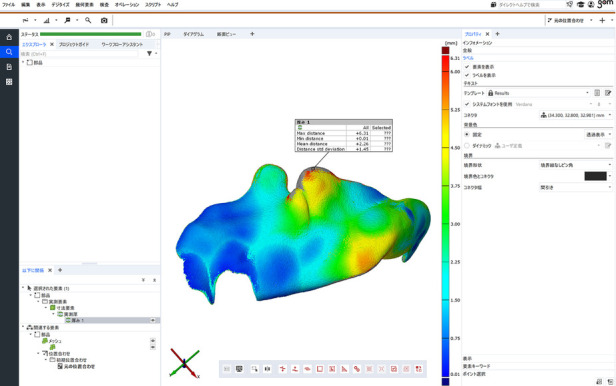616x386 pixels.
Task: Click the user account icon at top right
Action: click(x=591, y=5)
